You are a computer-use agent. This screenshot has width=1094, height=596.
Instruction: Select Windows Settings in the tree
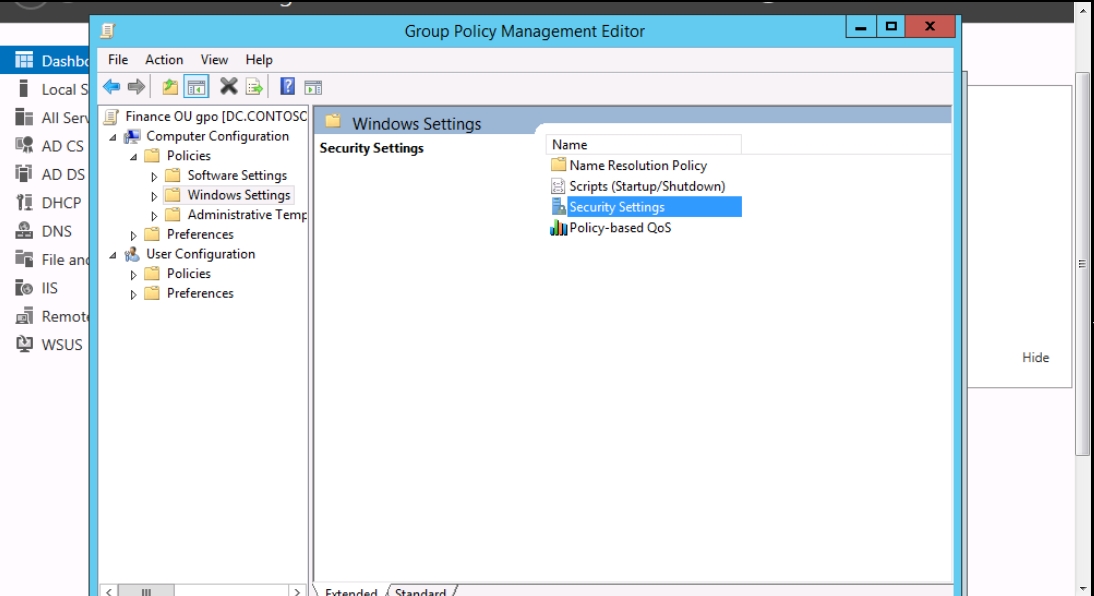(239, 195)
